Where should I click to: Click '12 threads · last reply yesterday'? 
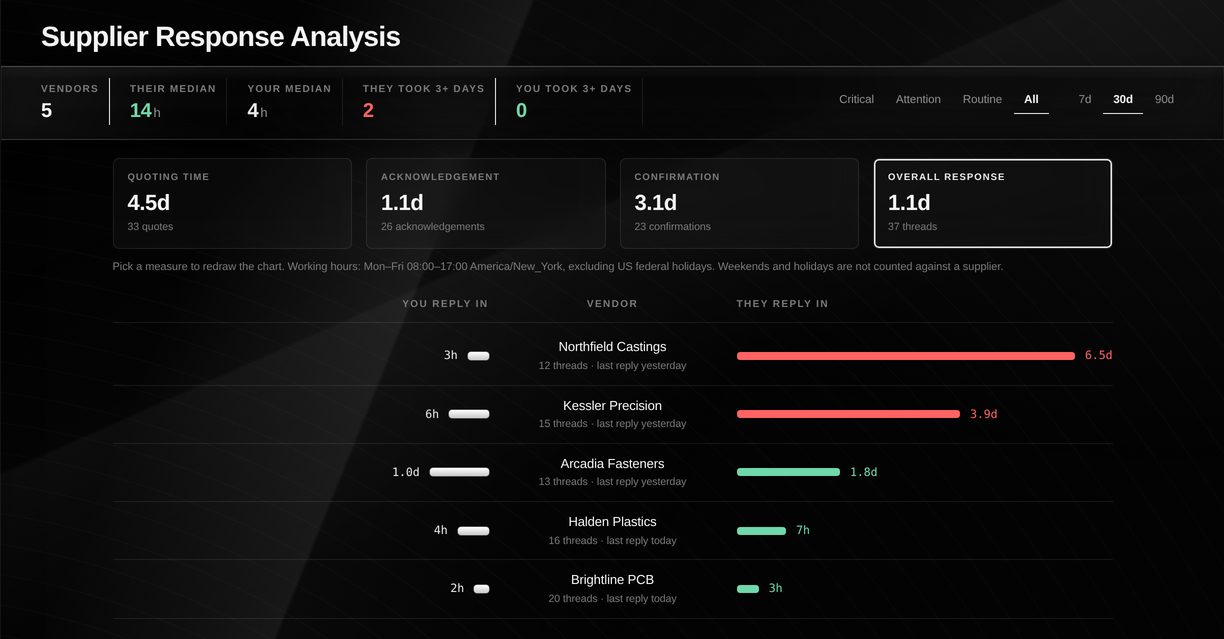click(x=612, y=366)
